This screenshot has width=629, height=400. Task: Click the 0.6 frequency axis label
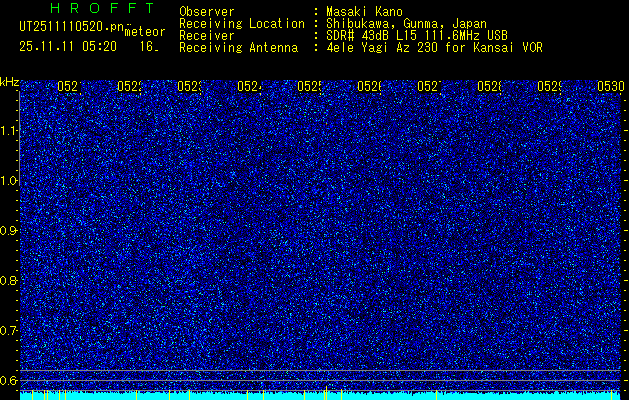[x=8, y=380]
